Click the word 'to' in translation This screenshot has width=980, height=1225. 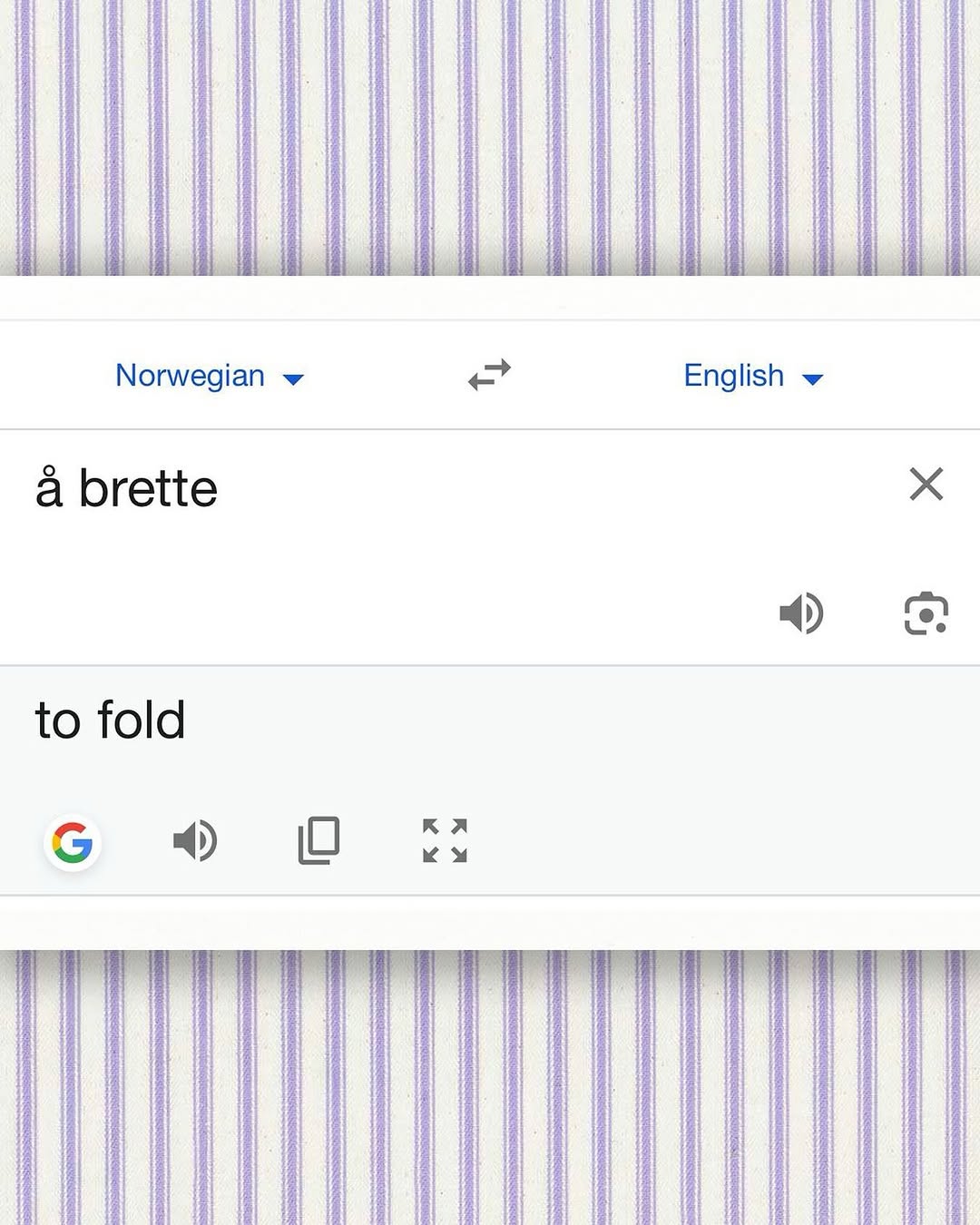58,722
